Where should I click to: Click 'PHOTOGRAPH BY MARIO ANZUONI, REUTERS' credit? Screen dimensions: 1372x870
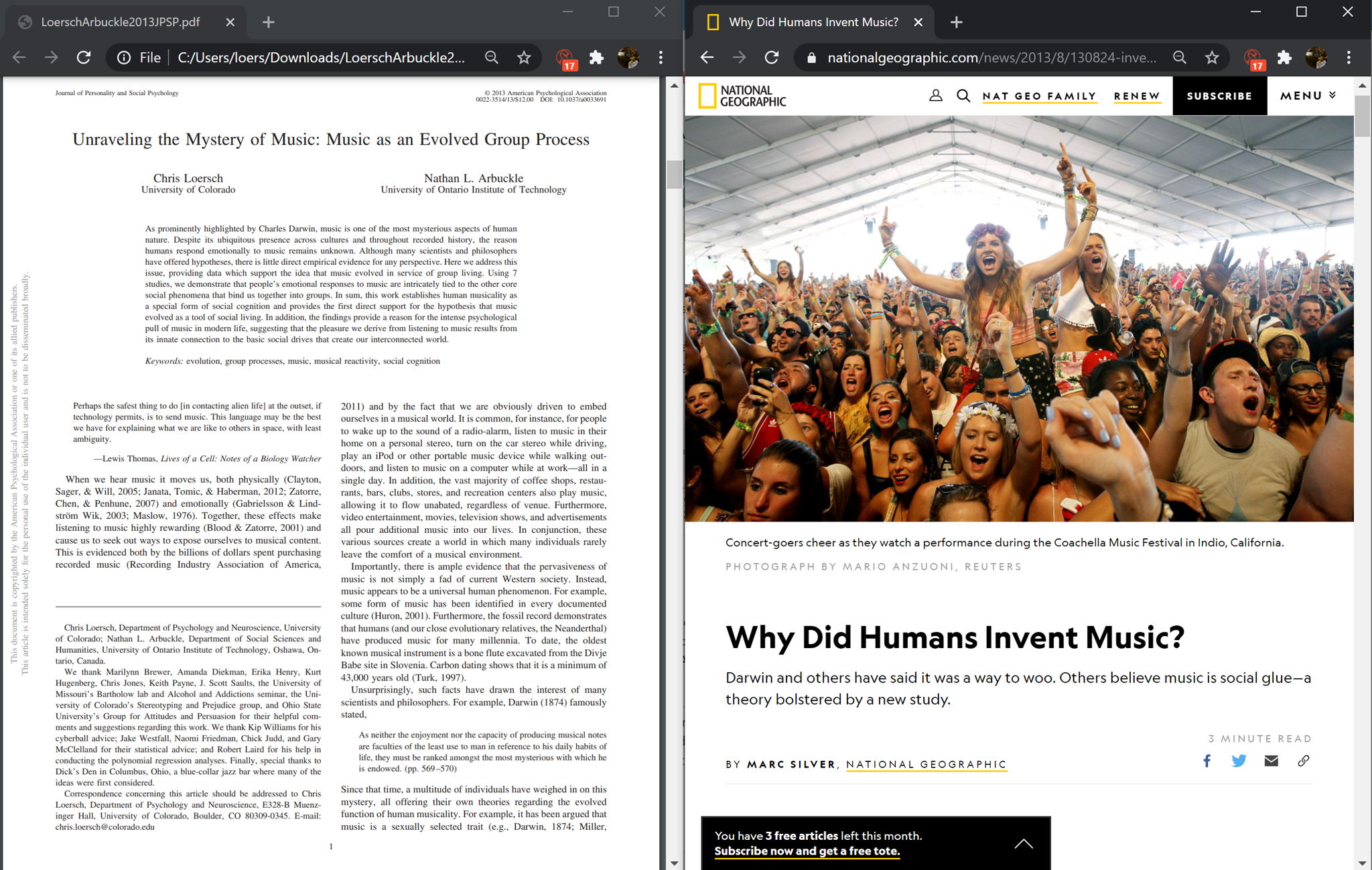[874, 567]
